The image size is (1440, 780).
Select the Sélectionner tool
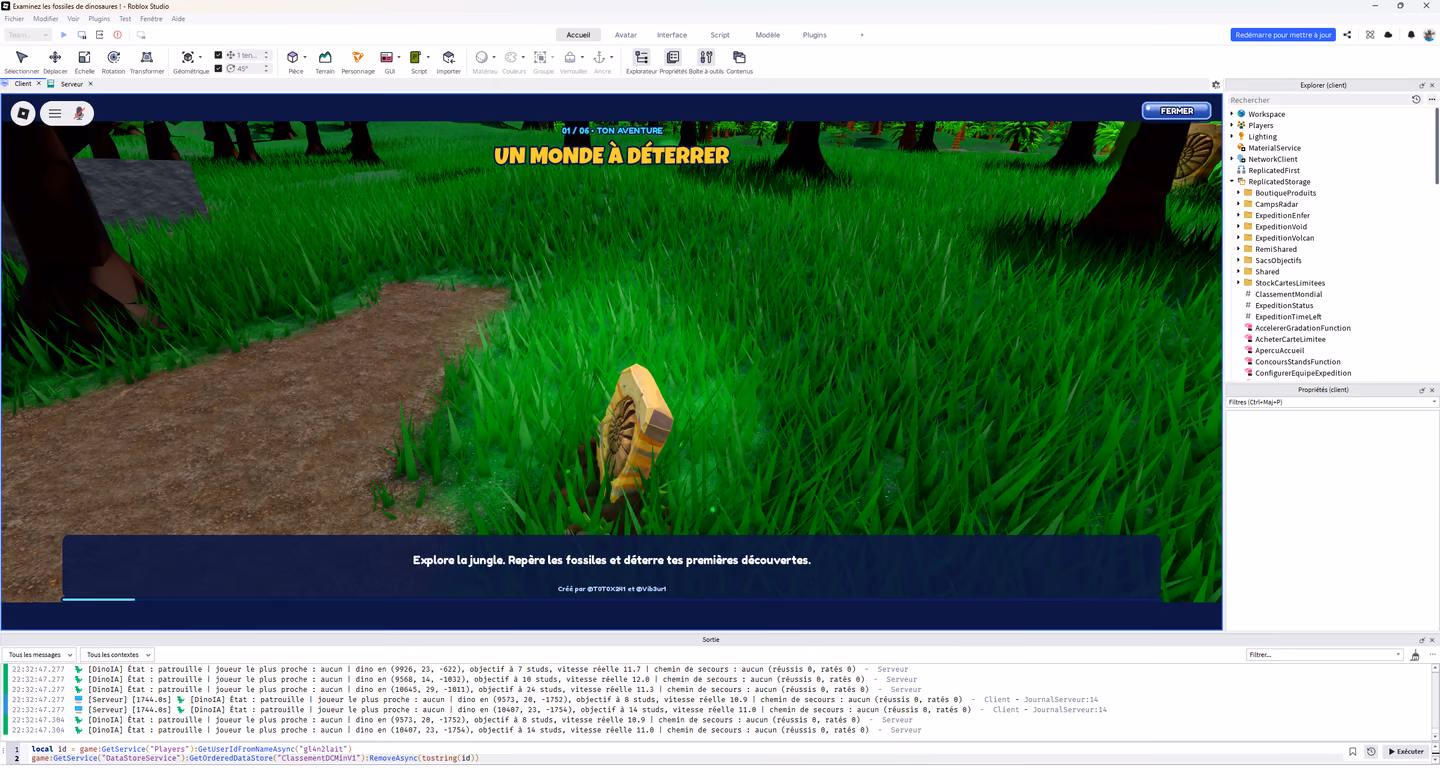click(22, 62)
